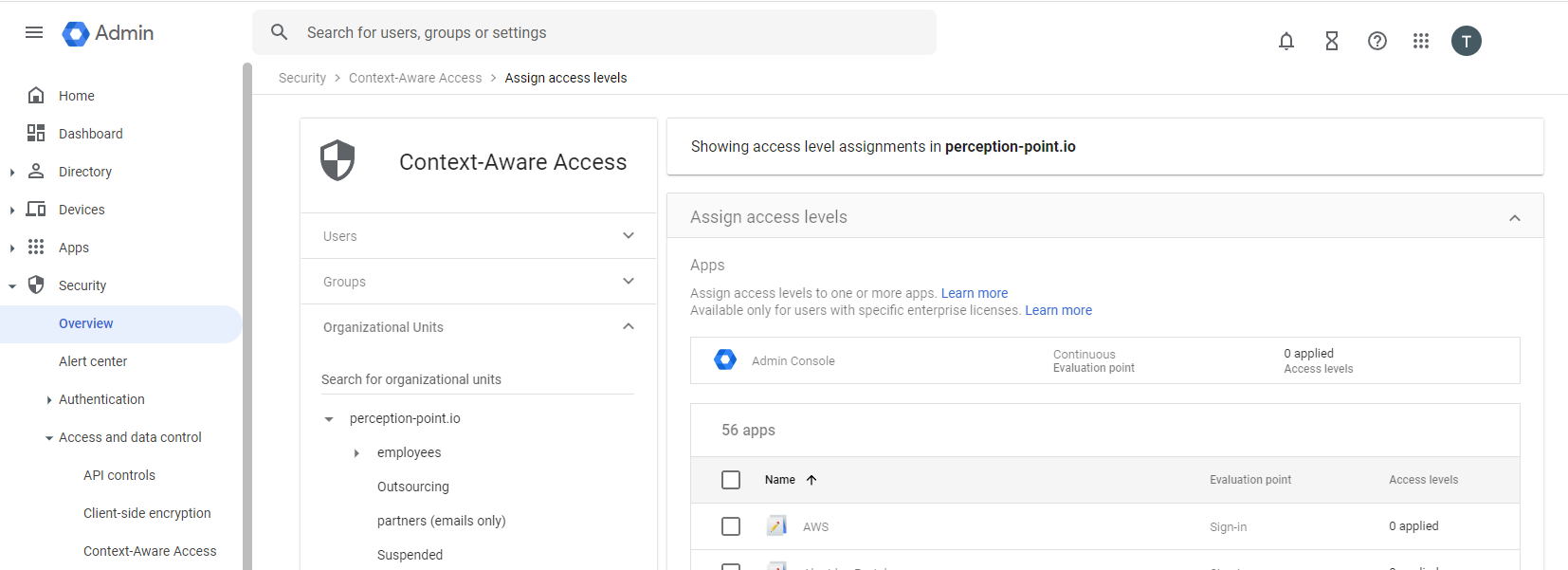Click the Context-Aware Access breadcrumb link
The height and width of the screenshot is (570, 1568).
(x=414, y=78)
